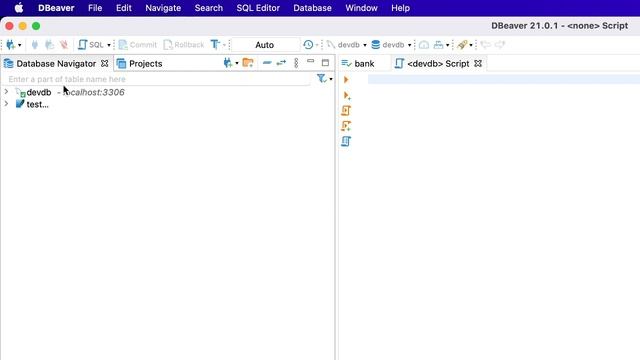Click the Reconnect icon in toolbar

[x=49, y=44]
